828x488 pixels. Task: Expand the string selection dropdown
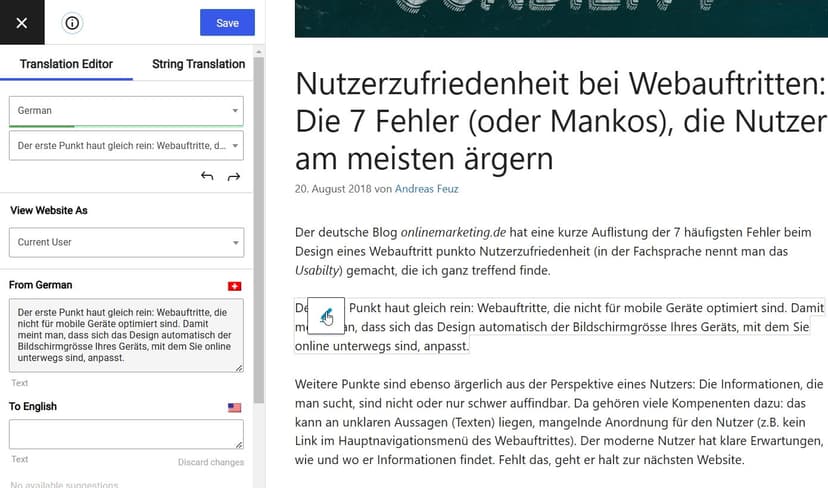[126, 146]
